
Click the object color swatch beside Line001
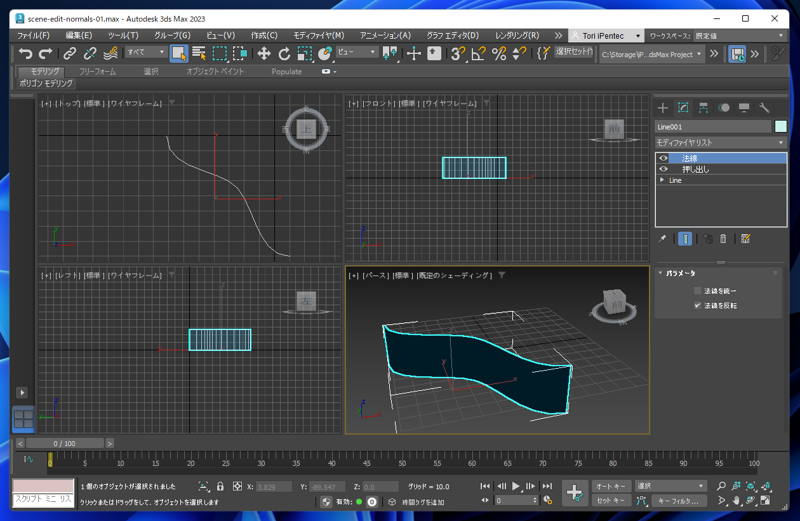(780, 127)
